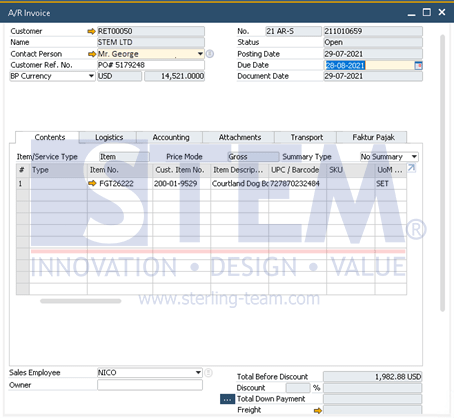Click the barcode cell 727870232484

click(297, 184)
